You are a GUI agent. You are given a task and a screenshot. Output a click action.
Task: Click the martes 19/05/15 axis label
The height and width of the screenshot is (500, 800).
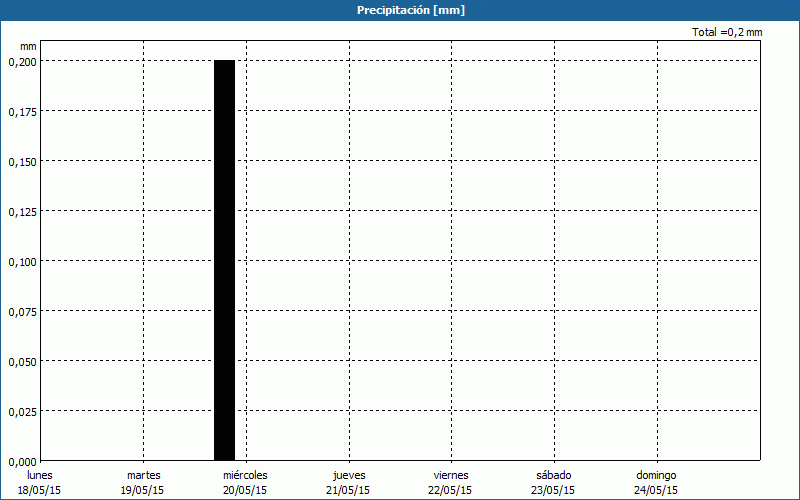143,482
